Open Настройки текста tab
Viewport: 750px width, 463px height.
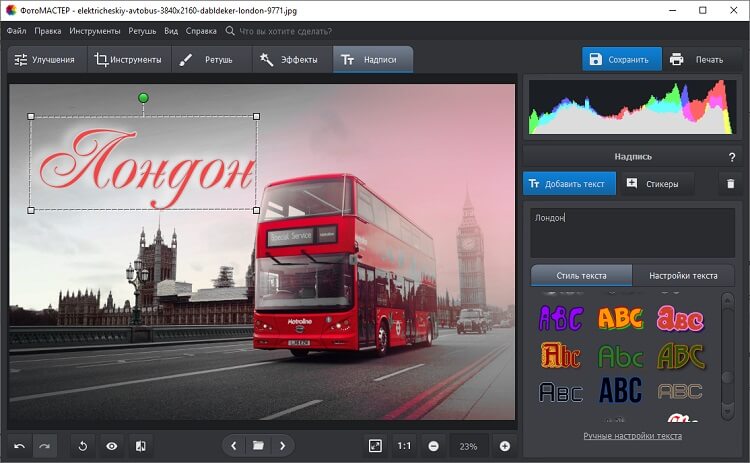pyautogui.click(x=683, y=275)
